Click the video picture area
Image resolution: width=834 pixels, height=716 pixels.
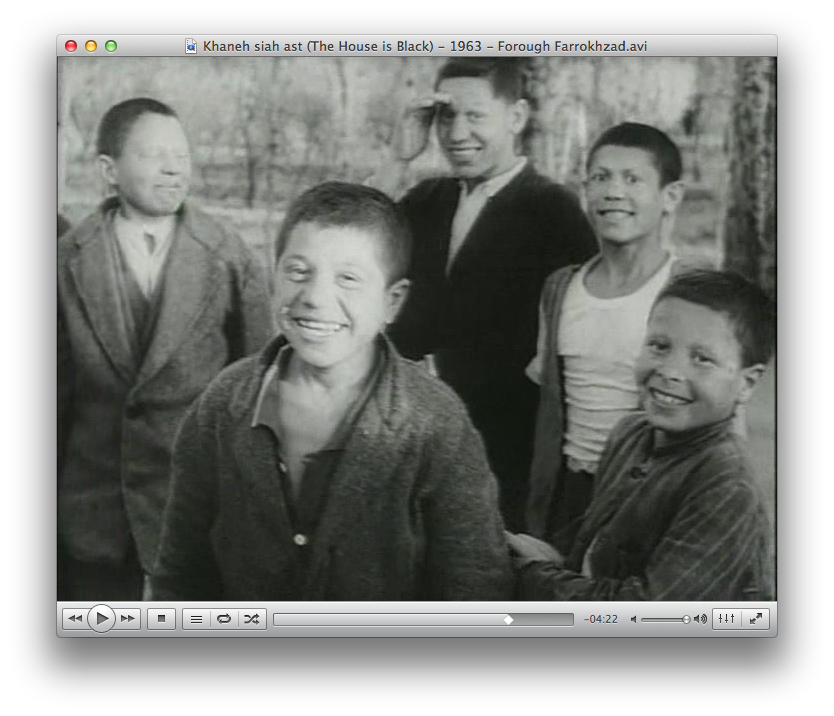tap(417, 329)
